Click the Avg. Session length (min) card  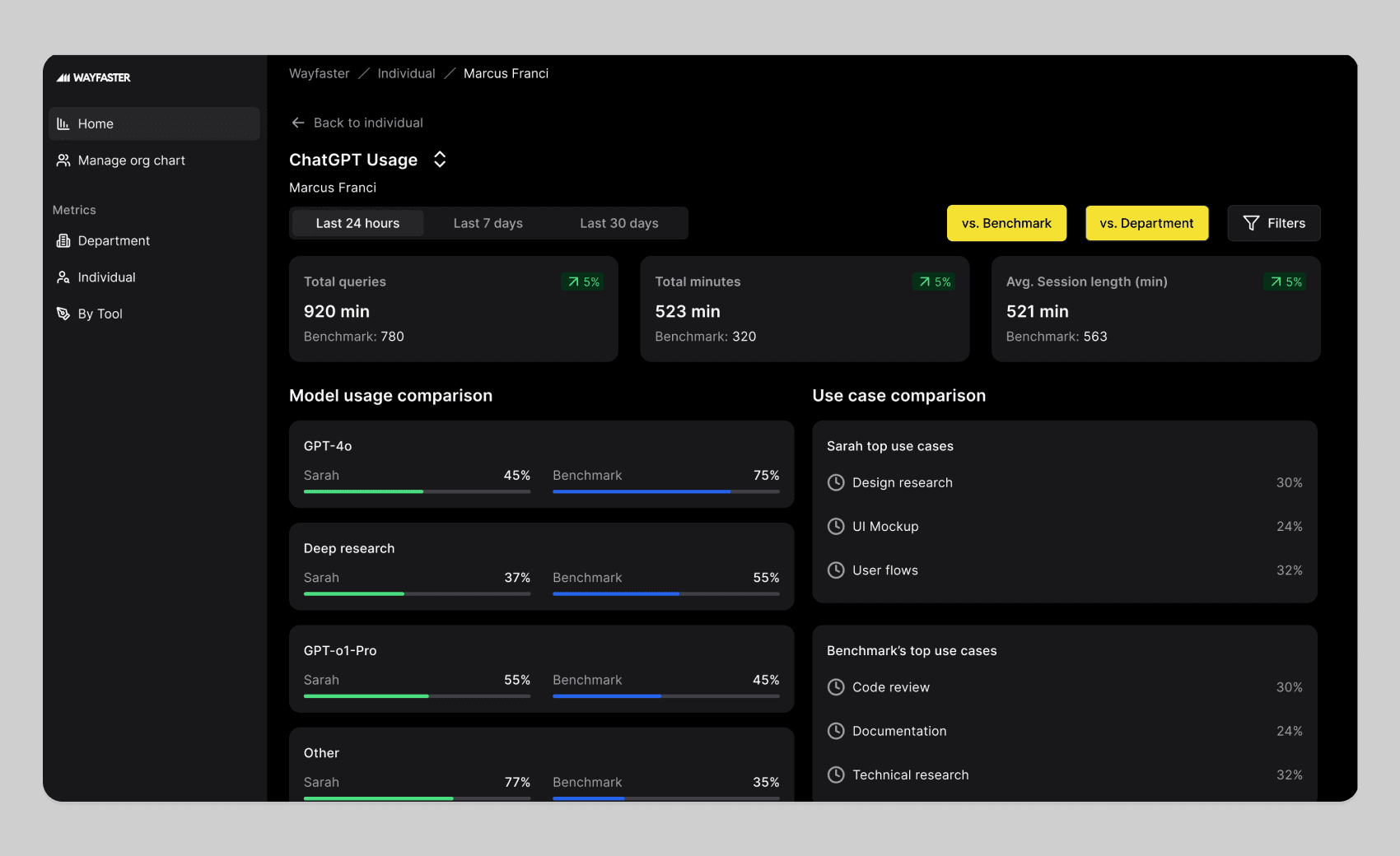coord(1155,309)
